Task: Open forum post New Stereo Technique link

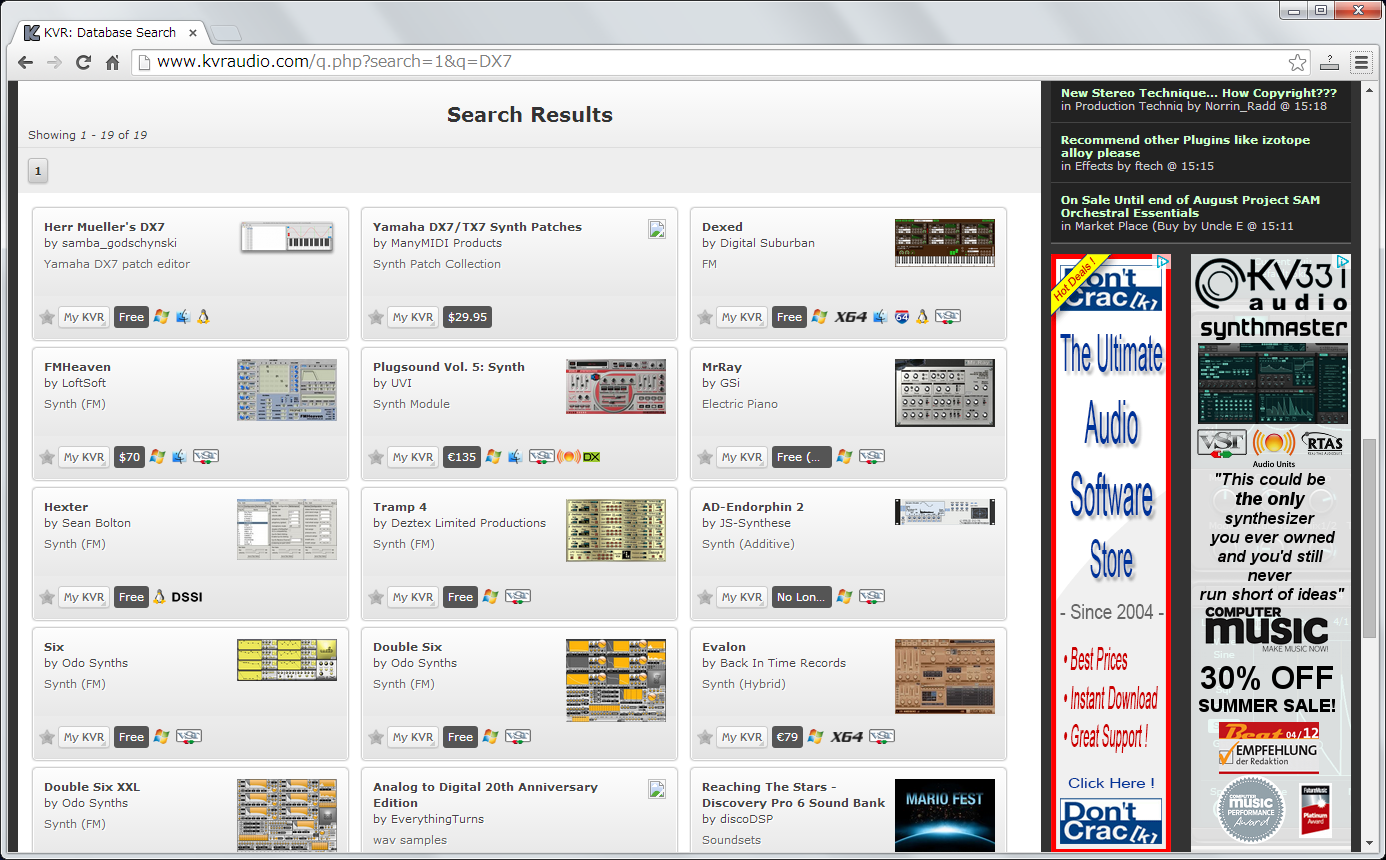Action: pyautogui.click(x=1199, y=93)
